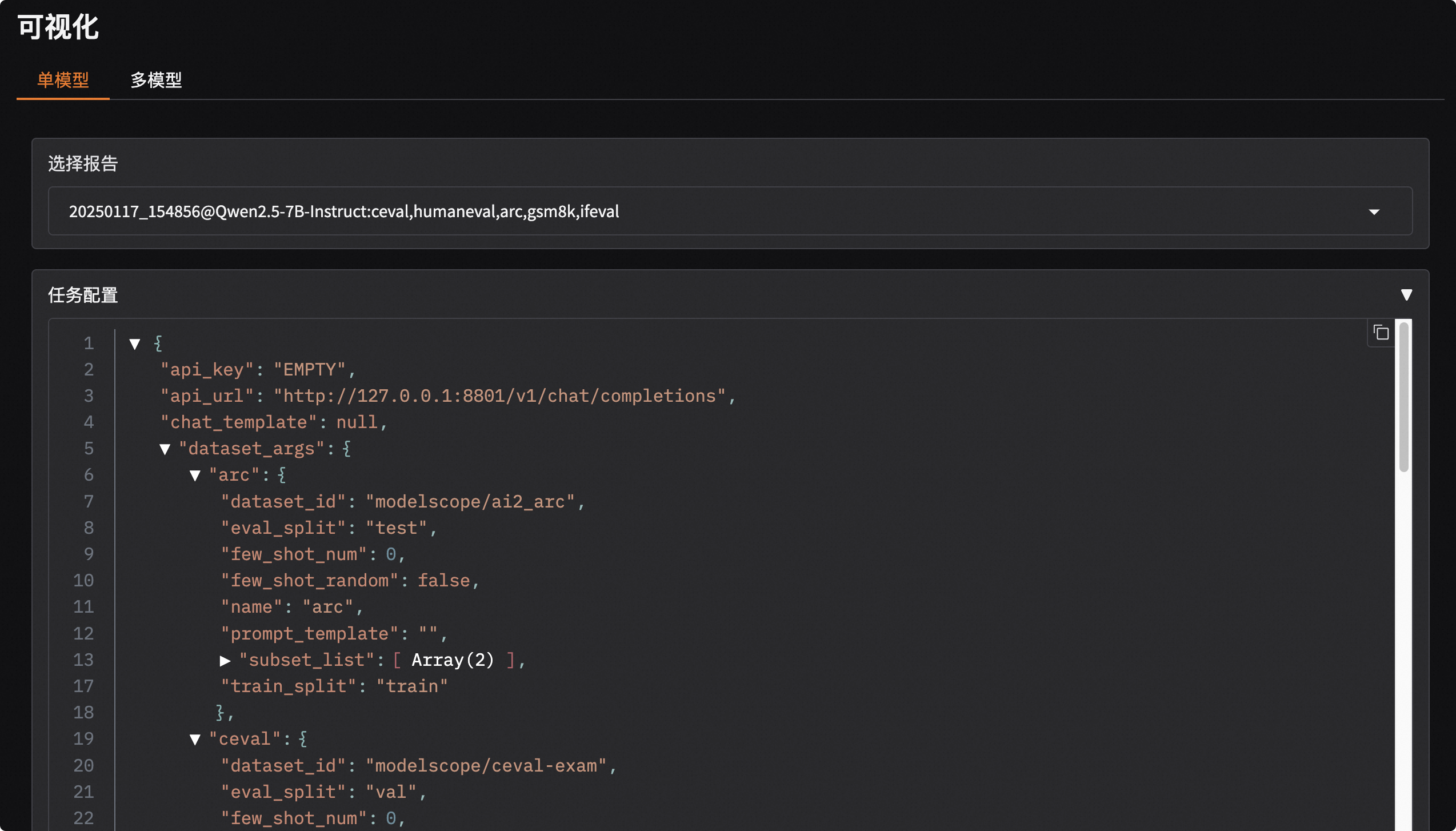Click the 可视化 page heading
The image size is (1456, 831).
(58, 27)
